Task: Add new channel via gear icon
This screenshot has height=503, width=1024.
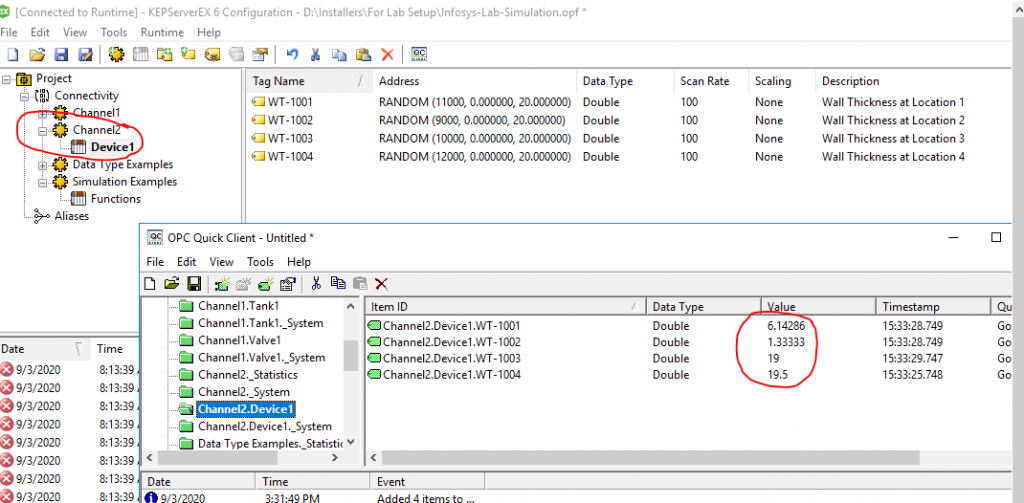Action: (116, 55)
